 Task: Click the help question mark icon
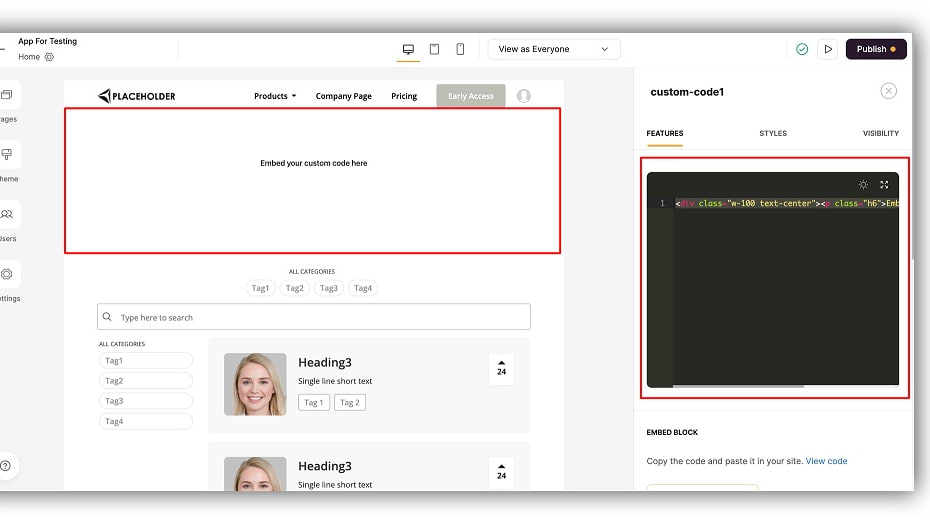(6, 466)
